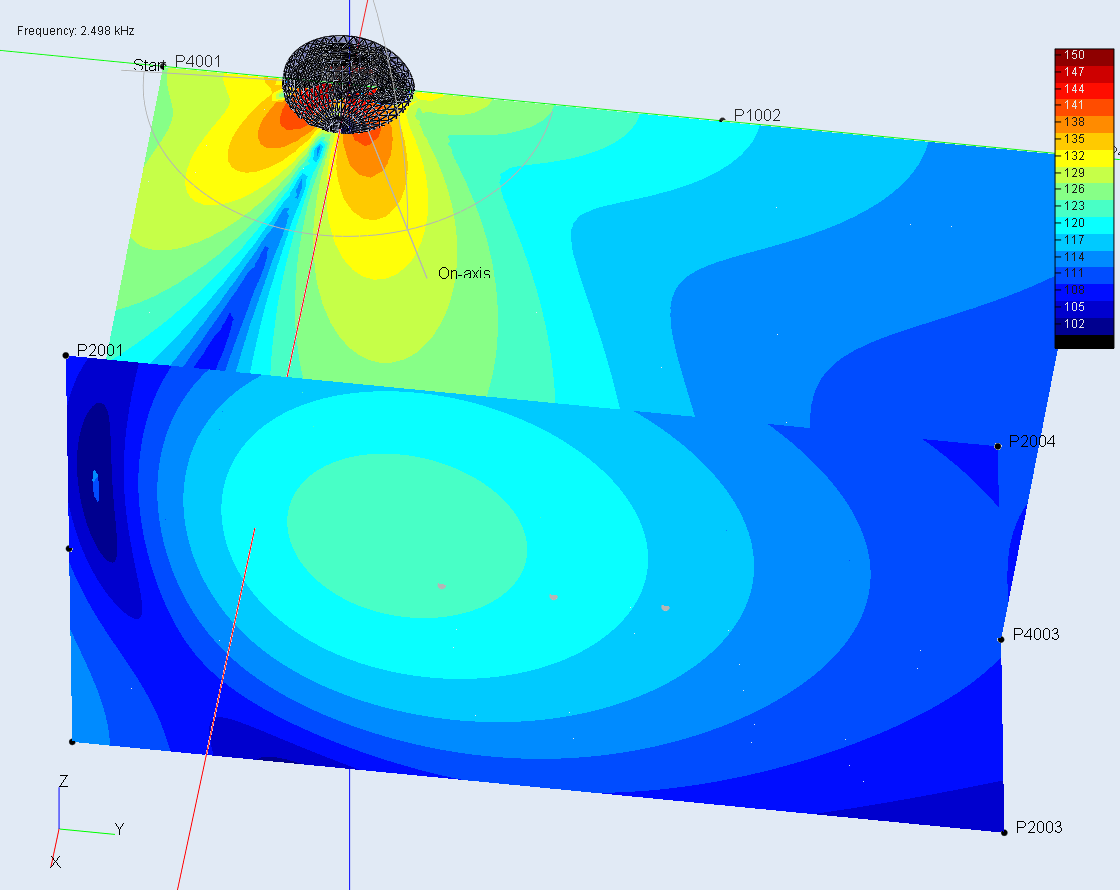Click the On-axis label
Image resolution: width=1120 pixels, height=890 pixels.
[x=464, y=273]
